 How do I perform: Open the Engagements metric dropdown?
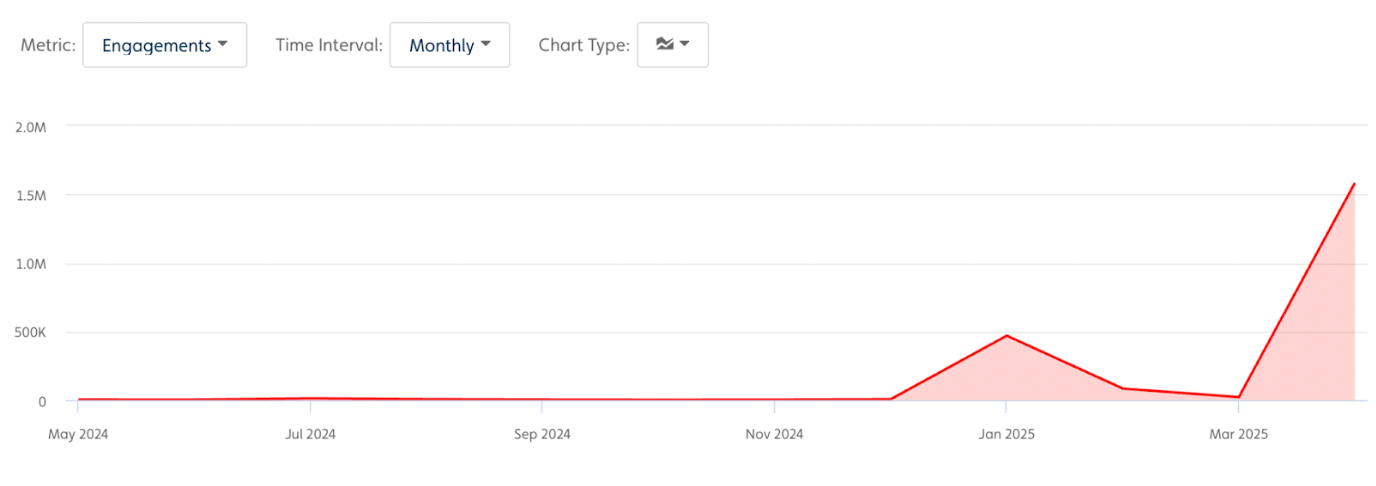pos(164,45)
